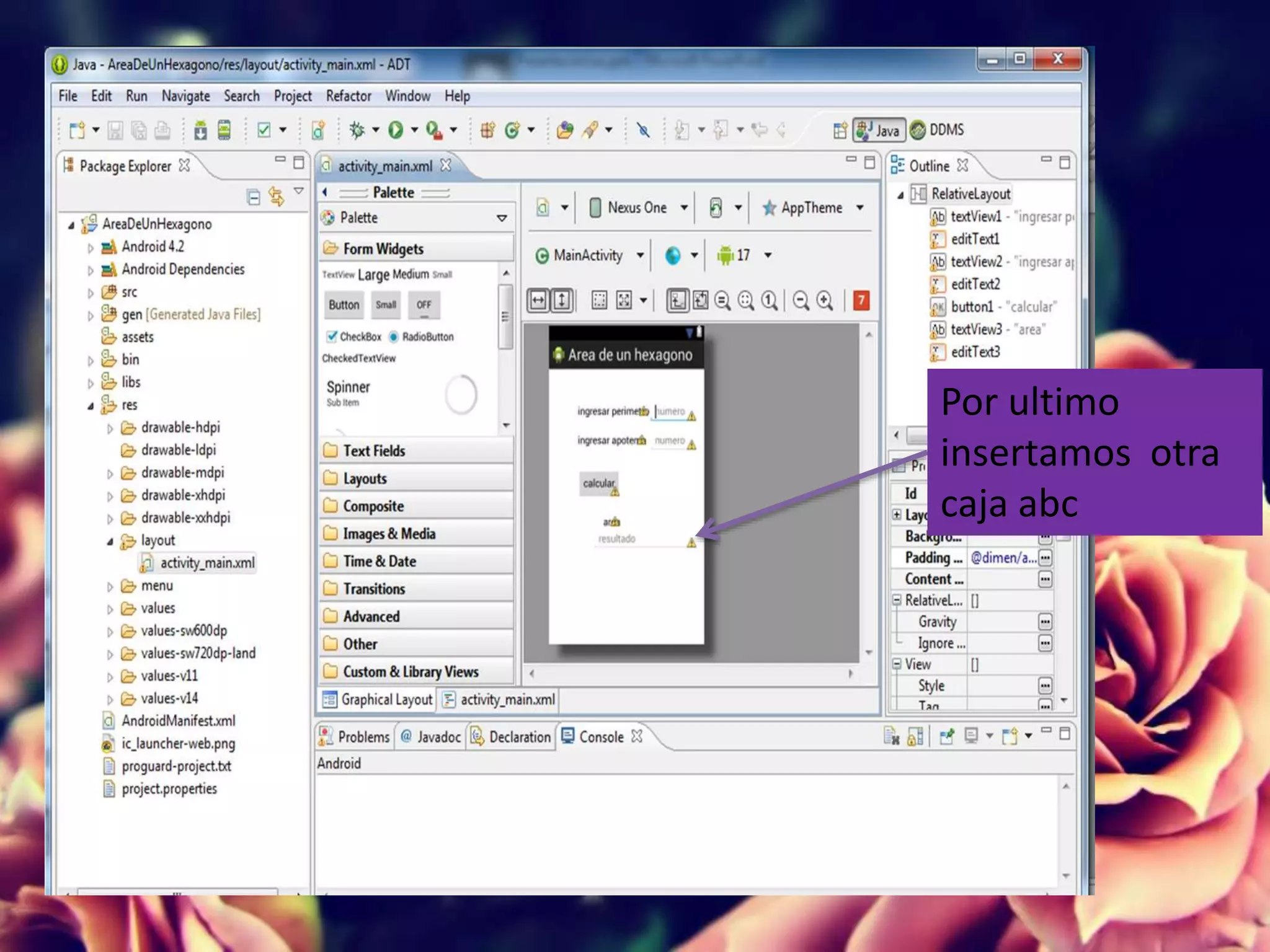This screenshot has width=1270, height=952.
Task: Open the AppTheme theme dropdown
Action: [812, 208]
